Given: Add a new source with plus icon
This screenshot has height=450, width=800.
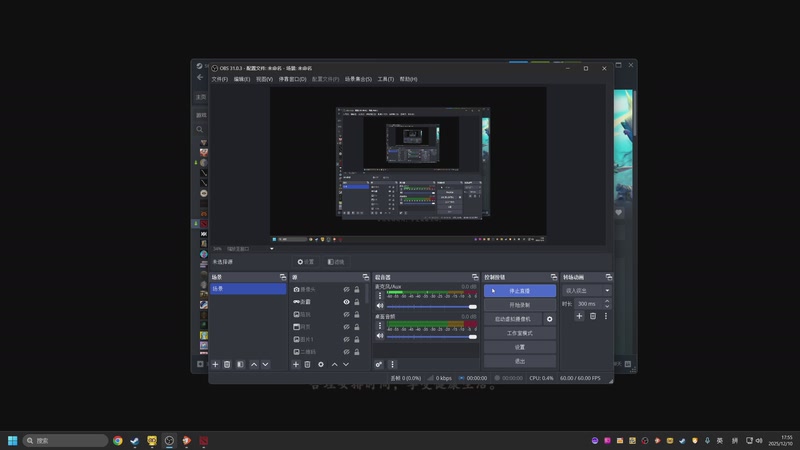Looking at the screenshot, I should (296, 365).
